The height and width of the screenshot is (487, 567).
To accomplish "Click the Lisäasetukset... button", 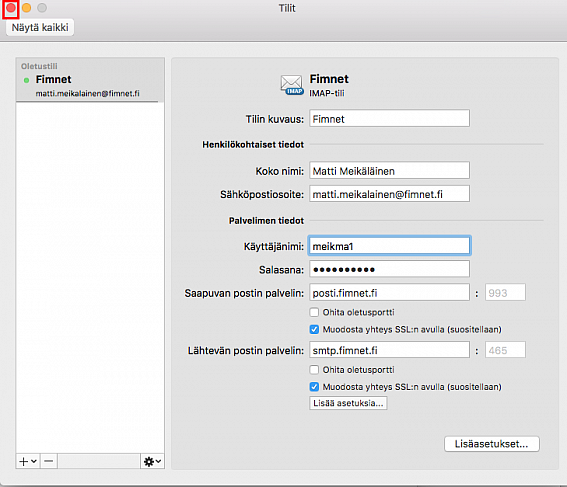I will 492,444.
